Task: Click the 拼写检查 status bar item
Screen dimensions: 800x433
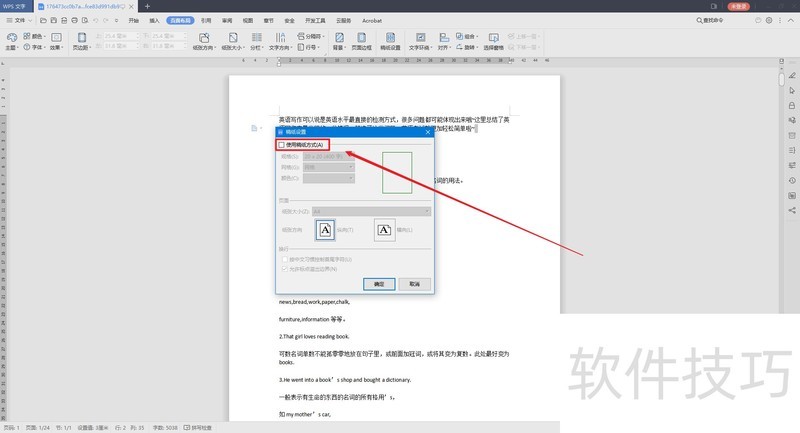Action: (x=198, y=427)
